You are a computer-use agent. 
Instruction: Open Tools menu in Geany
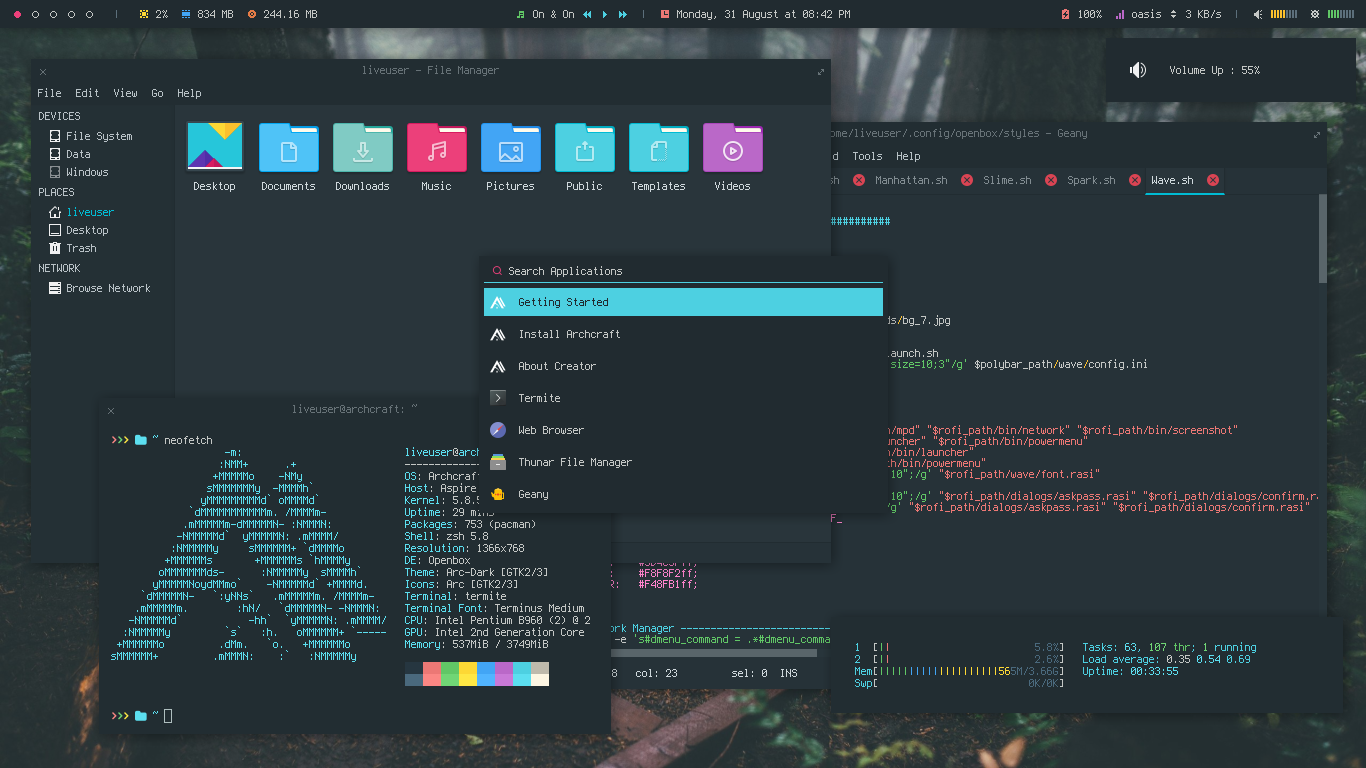coord(867,156)
